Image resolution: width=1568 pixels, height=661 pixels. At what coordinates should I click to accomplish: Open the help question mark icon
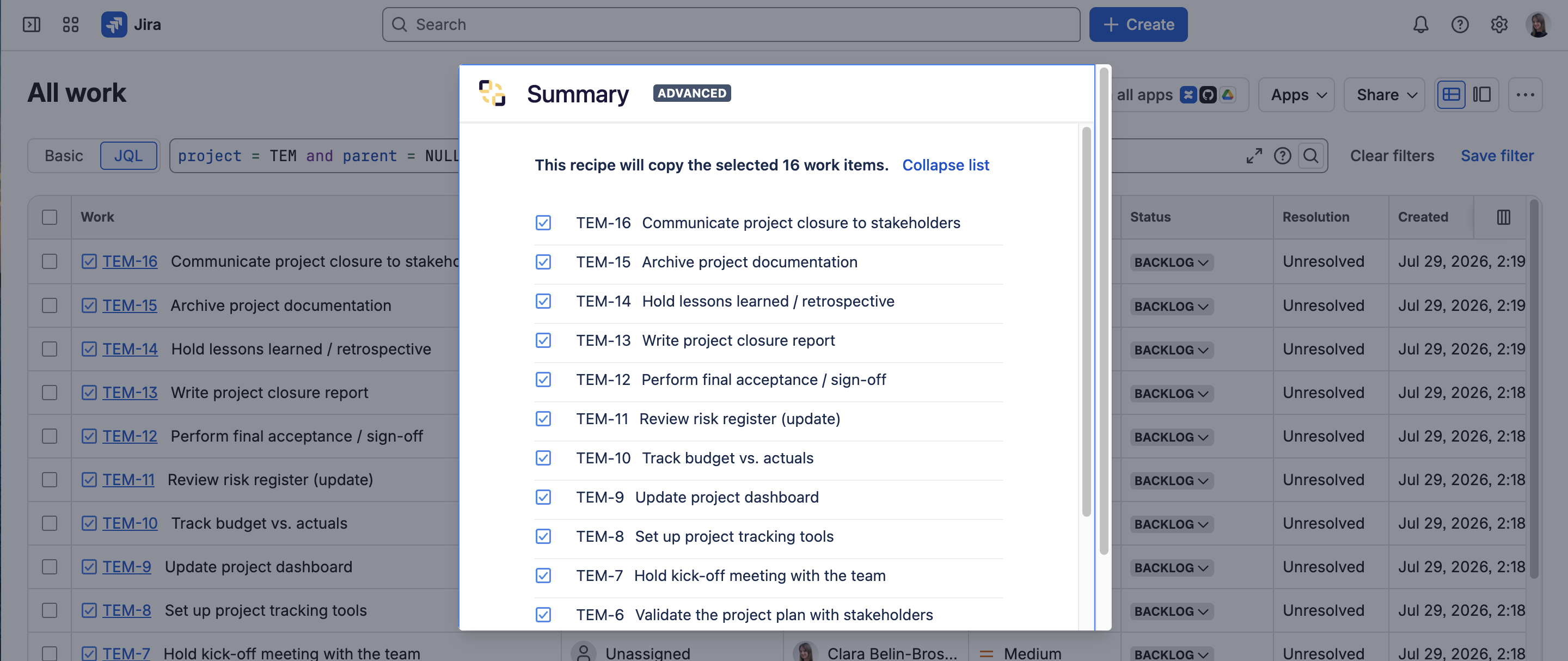tap(1460, 25)
